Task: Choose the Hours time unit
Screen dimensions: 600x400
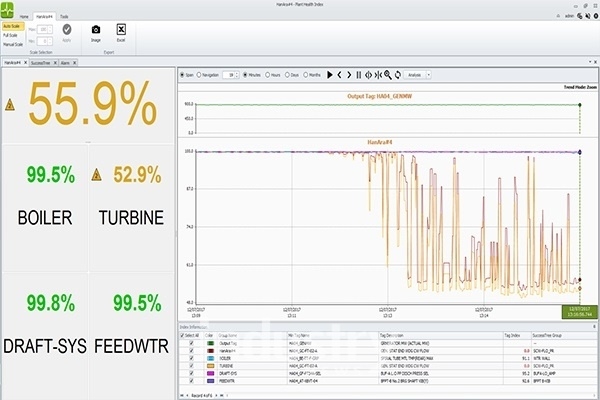Action: (267, 74)
